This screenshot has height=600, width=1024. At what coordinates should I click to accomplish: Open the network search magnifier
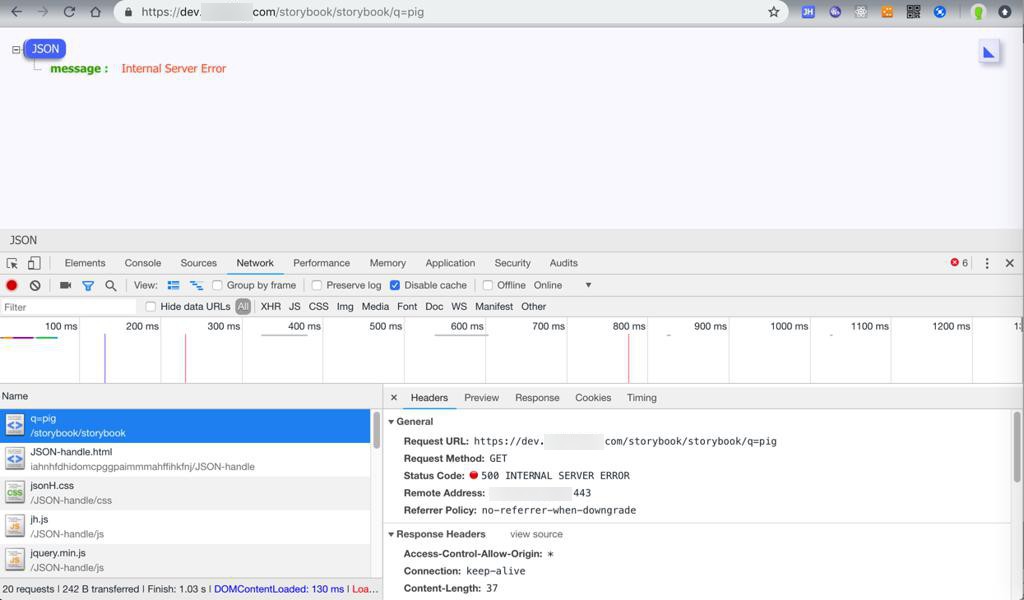pyautogui.click(x=111, y=285)
